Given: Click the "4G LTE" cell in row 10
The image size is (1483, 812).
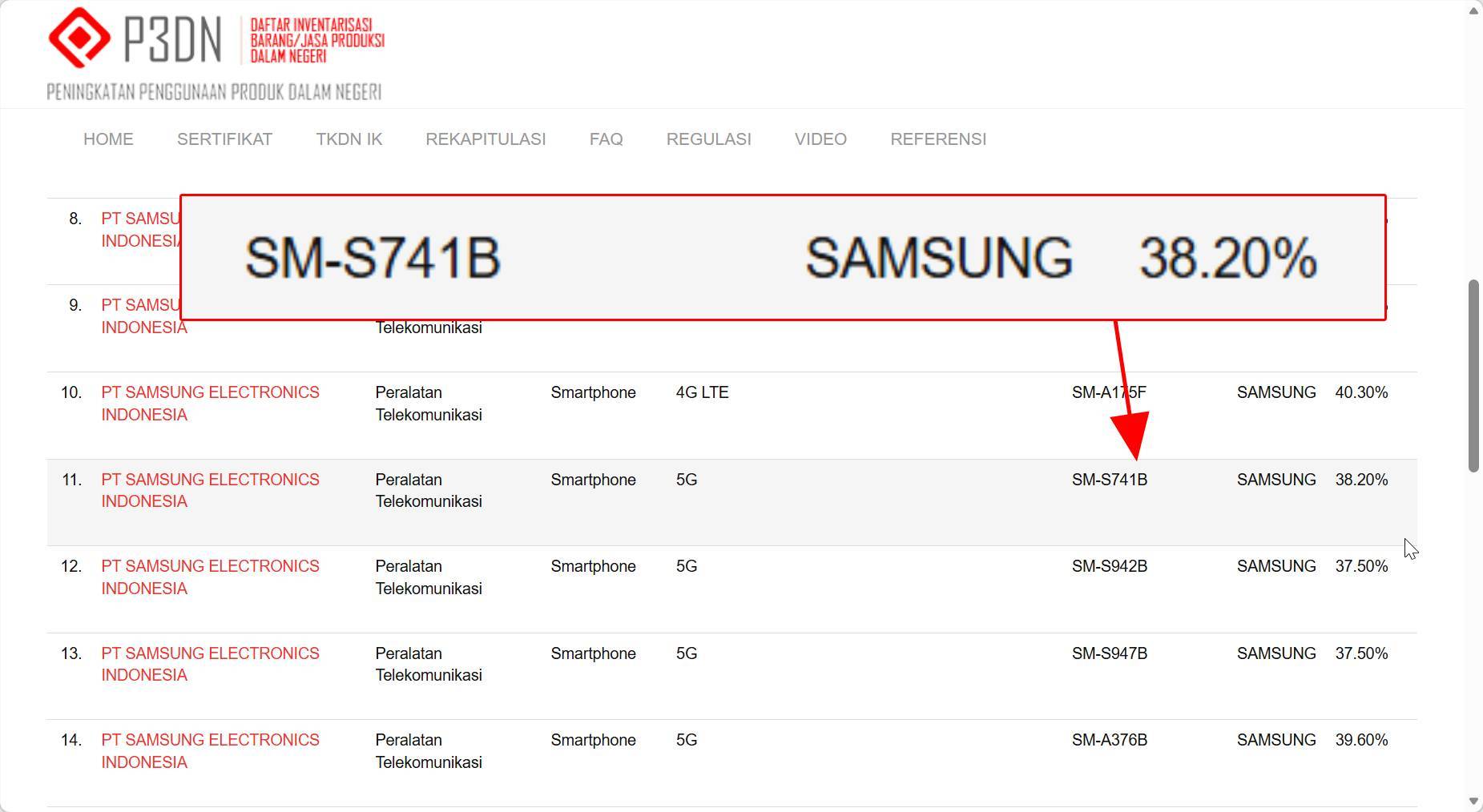Looking at the screenshot, I should (x=703, y=392).
